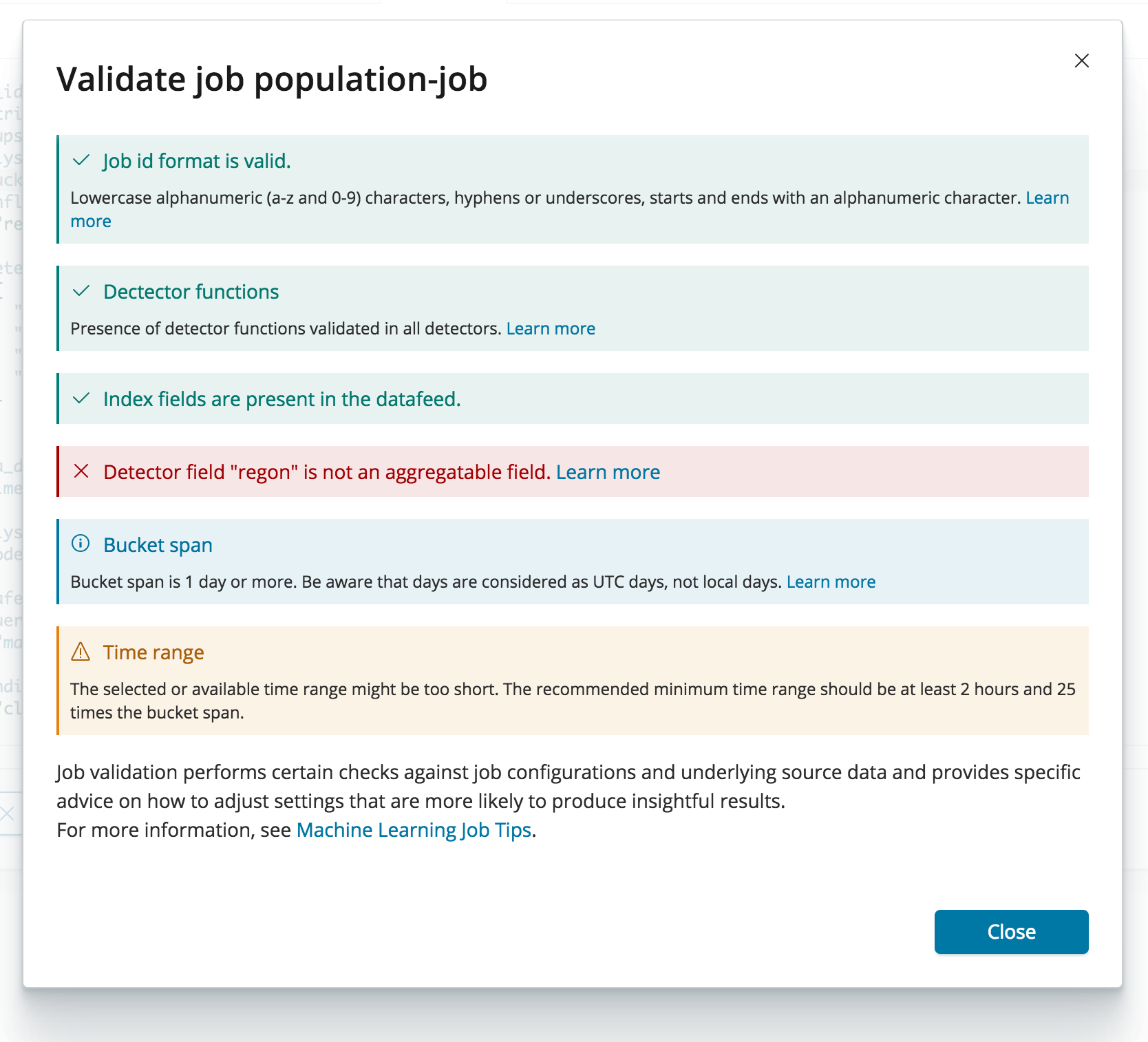The width and height of the screenshot is (1148, 1042).
Task: Click the 'Time range' warning heading
Action: click(153, 652)
